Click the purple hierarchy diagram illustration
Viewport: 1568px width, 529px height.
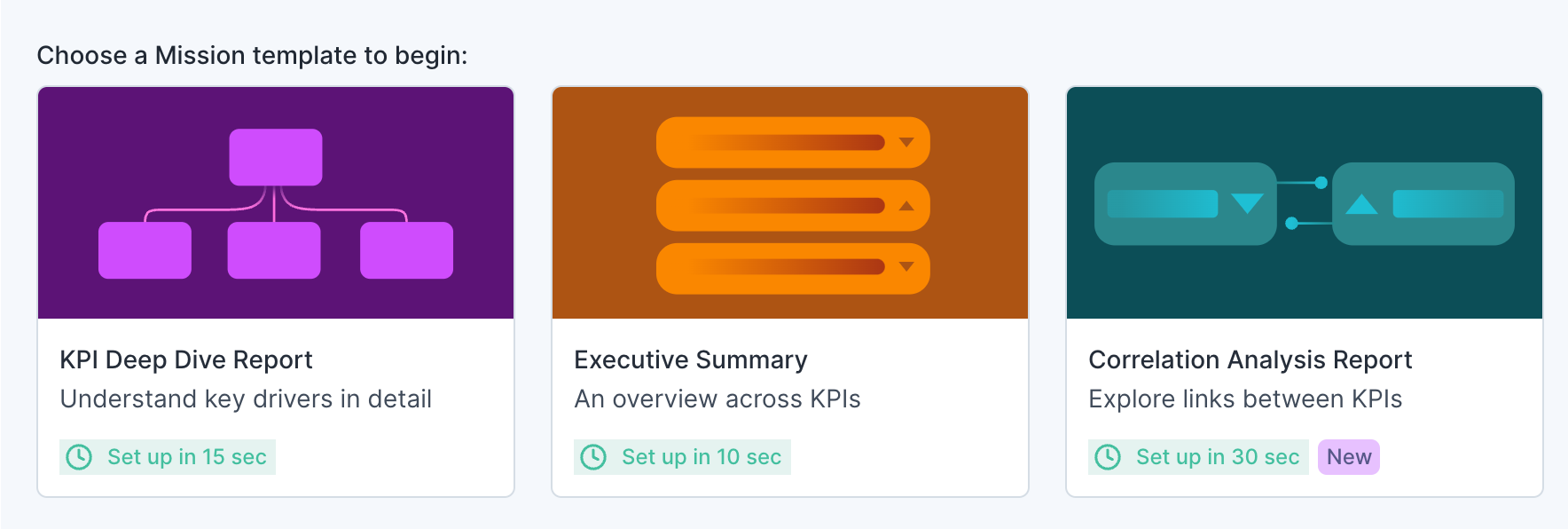pos(275,202)
